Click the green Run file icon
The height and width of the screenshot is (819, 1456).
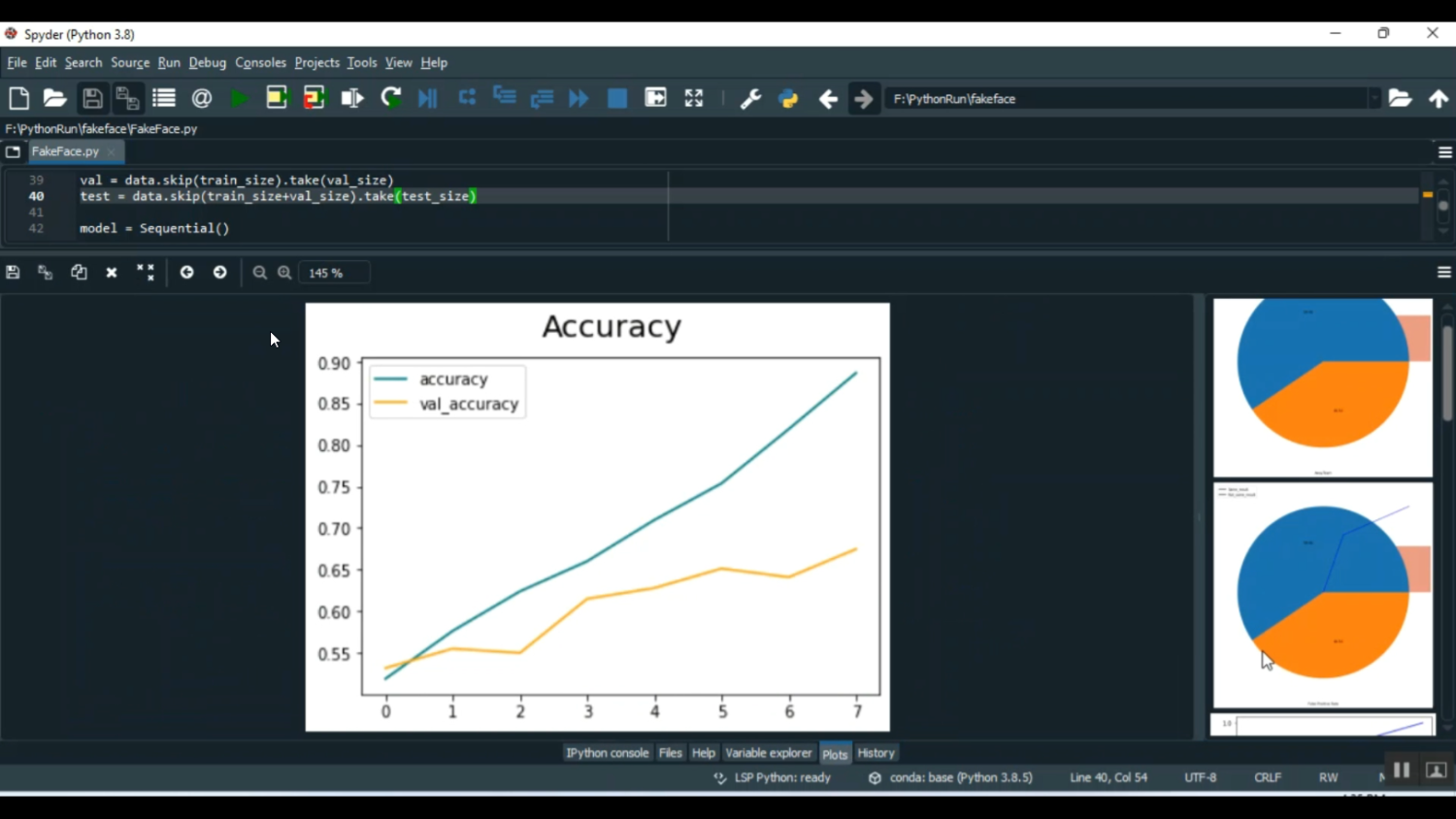pos(239,98)
